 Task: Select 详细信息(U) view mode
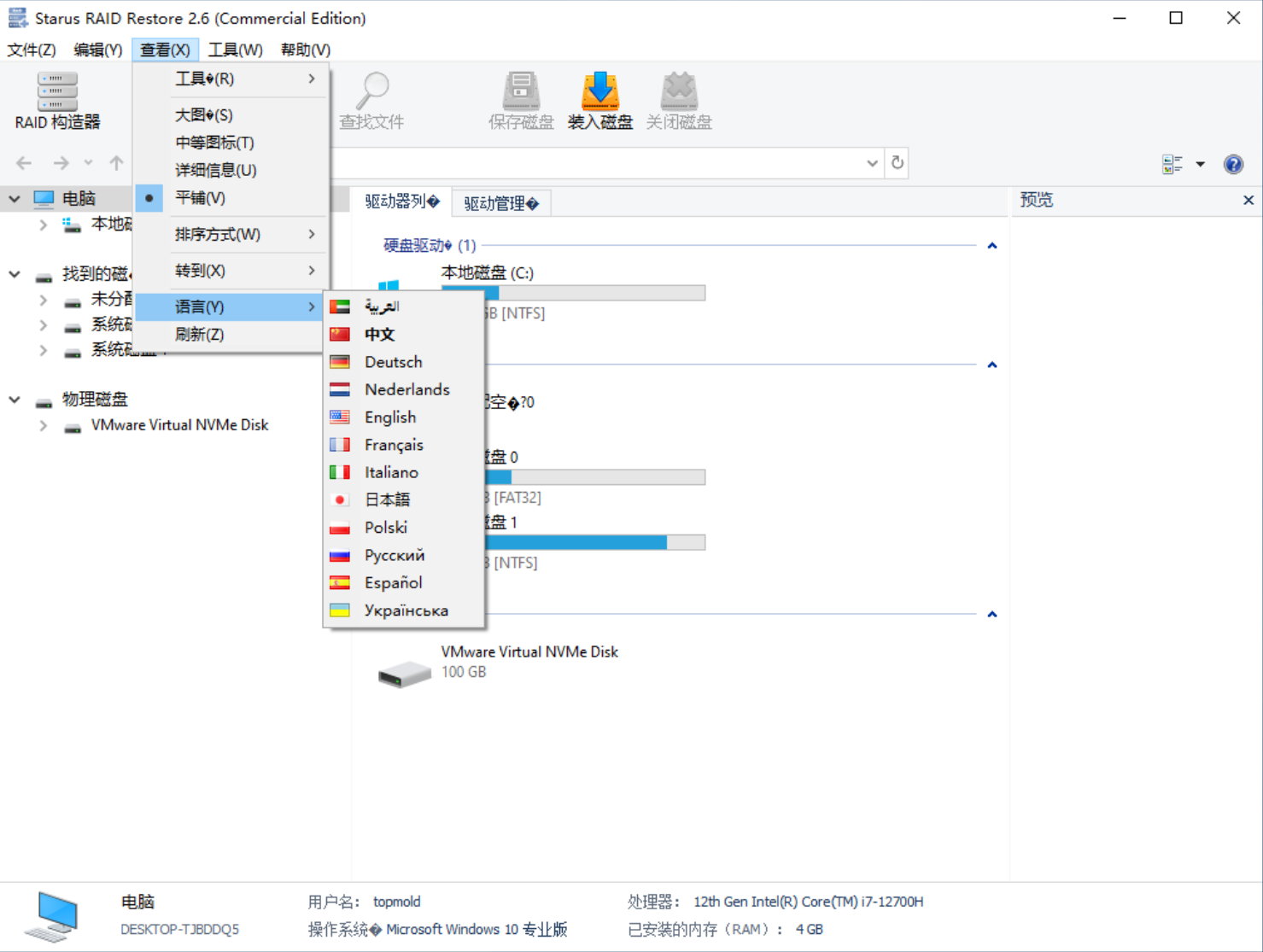pos(231,170)
